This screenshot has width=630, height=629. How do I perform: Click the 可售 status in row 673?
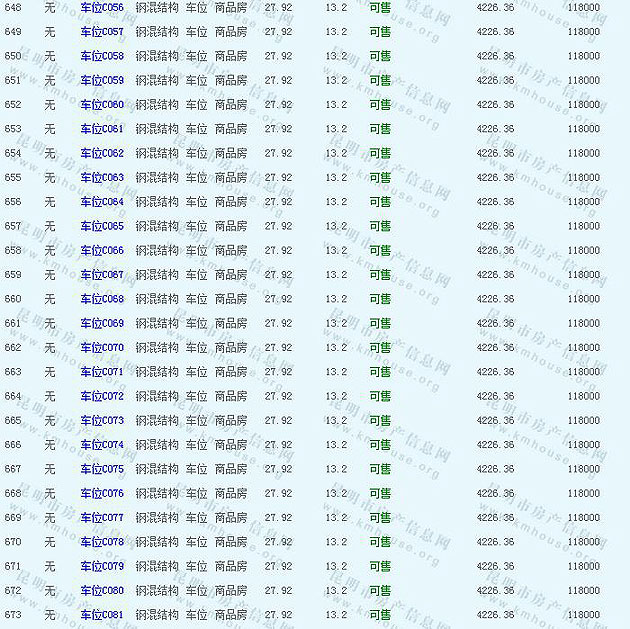[380, 615]
